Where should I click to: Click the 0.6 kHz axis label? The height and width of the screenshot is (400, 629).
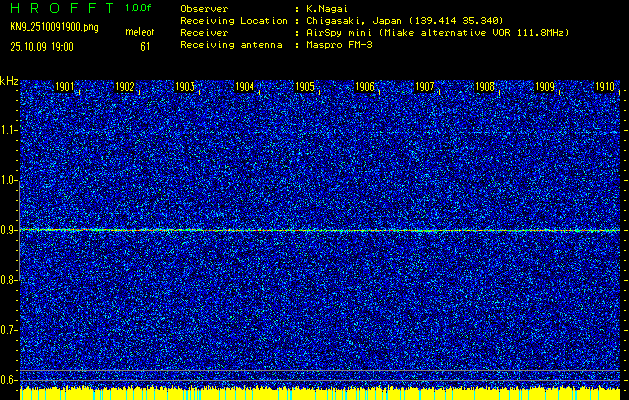[x=9, y=379]
